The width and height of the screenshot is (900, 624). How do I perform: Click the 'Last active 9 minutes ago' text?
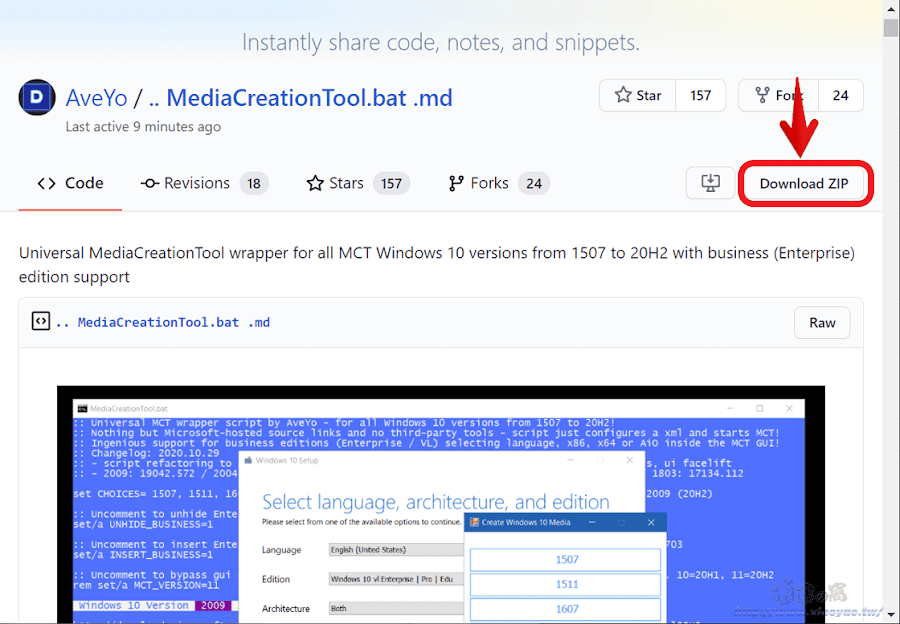pyautogui.click(x=143, y=126)
